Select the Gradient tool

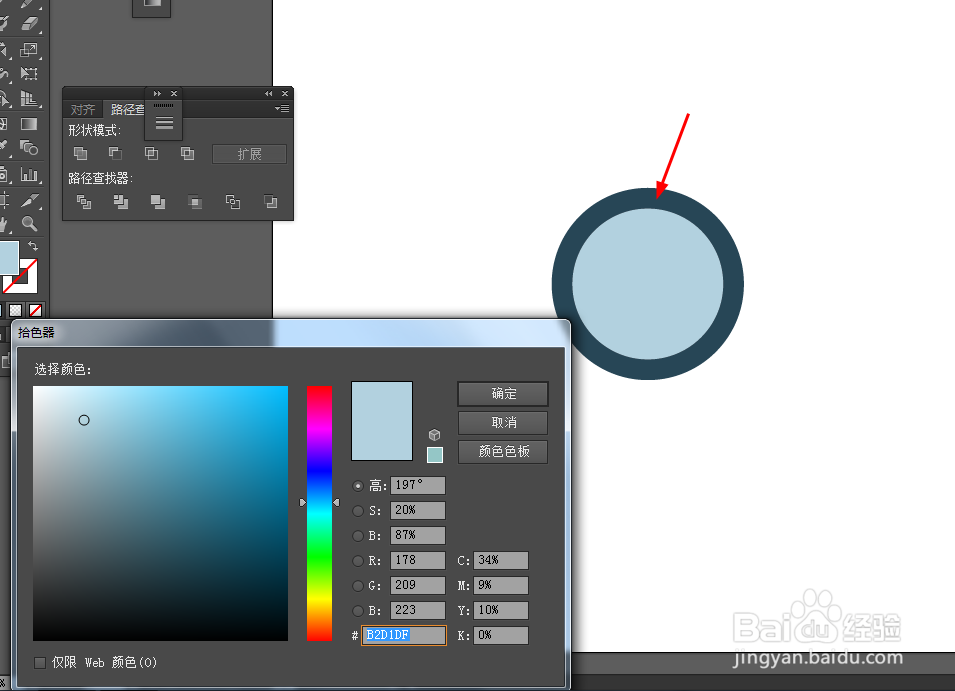pyautogui.click(x=29, y=124)
